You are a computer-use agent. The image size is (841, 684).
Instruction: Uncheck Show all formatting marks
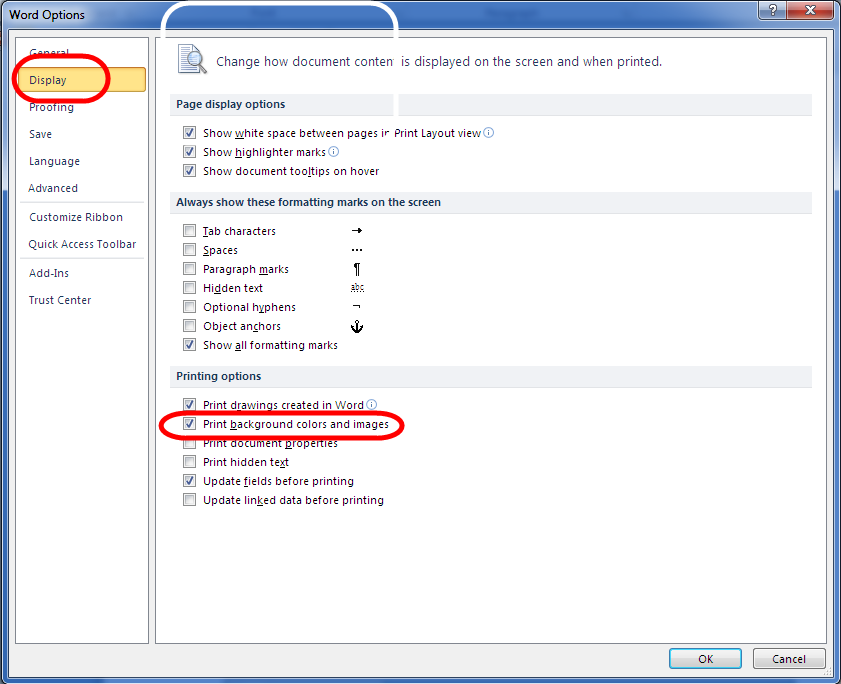189,345
